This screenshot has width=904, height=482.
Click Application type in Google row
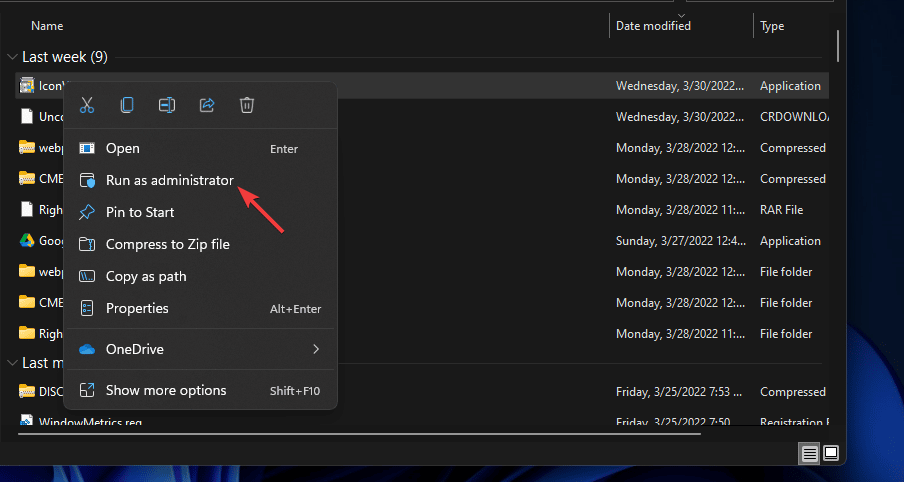pos(790,241)
